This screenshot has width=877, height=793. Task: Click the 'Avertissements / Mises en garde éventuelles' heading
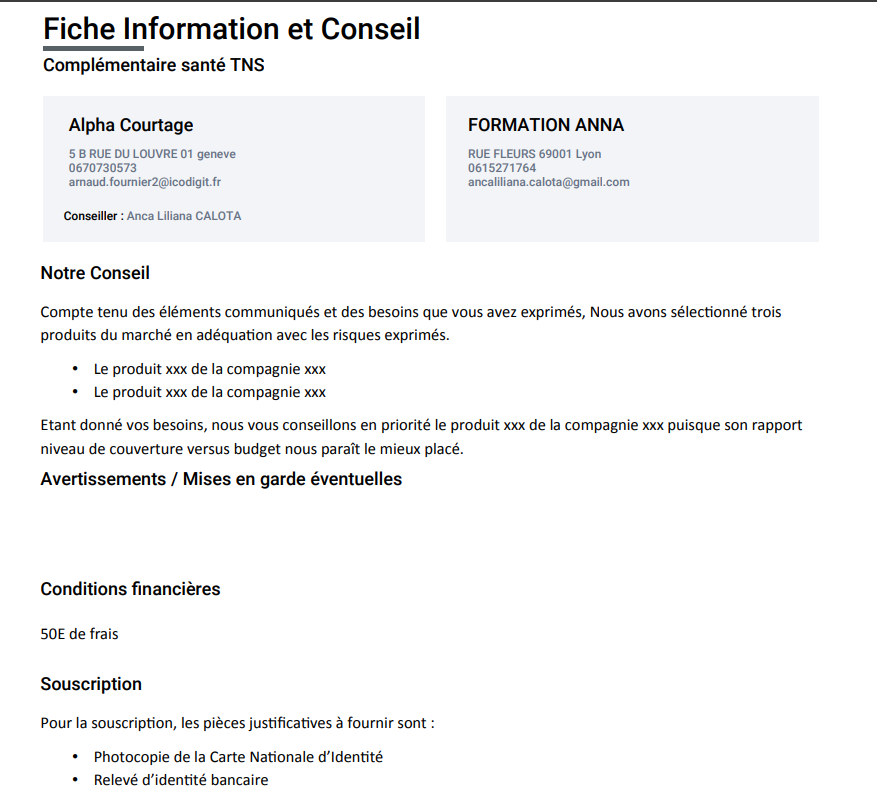(221, 479)
